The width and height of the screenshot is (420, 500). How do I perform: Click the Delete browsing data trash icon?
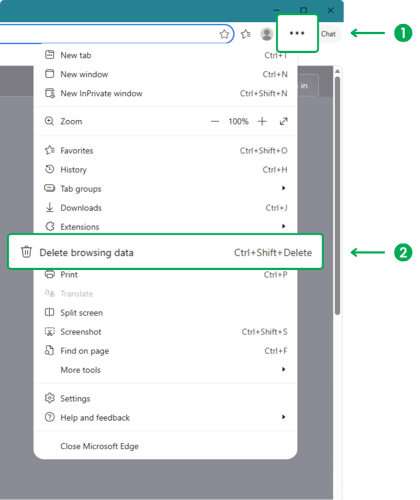click(x=26, y=252)
